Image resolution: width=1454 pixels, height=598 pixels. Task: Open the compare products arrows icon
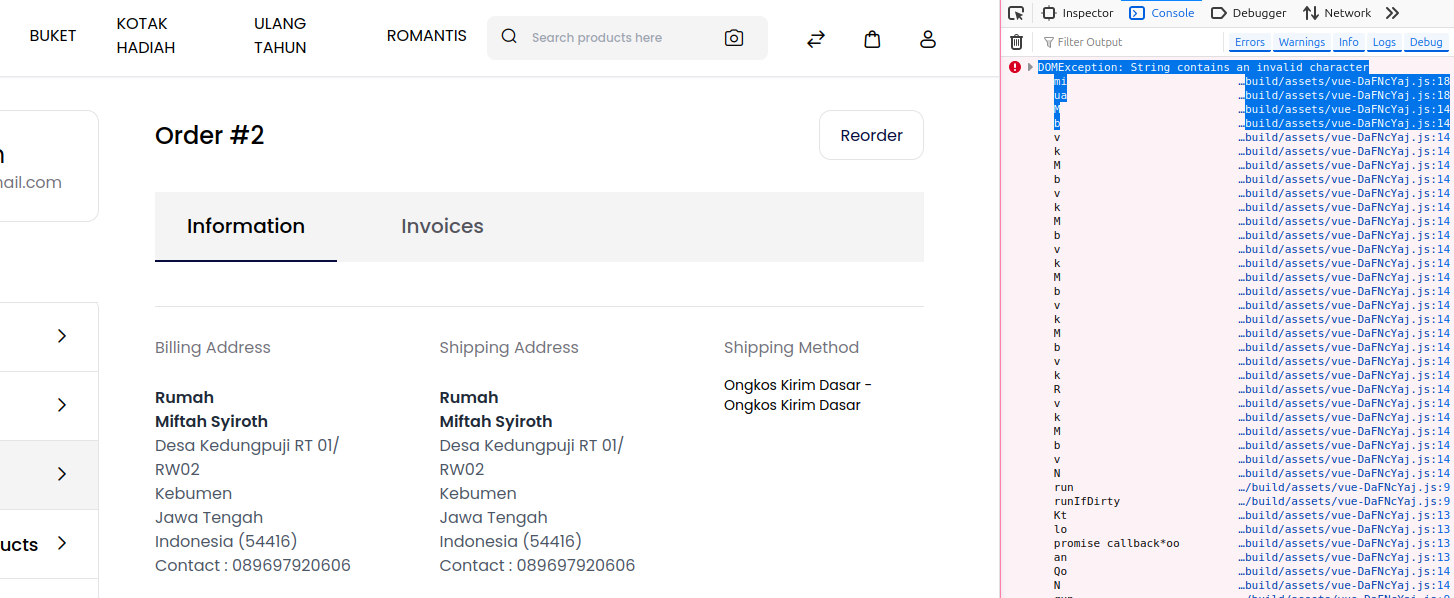point(816,39)
